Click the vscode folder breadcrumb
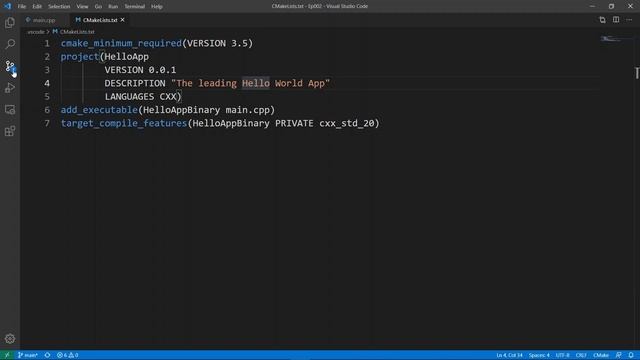This screenshot has height=360, width=640. pos(36,31)
